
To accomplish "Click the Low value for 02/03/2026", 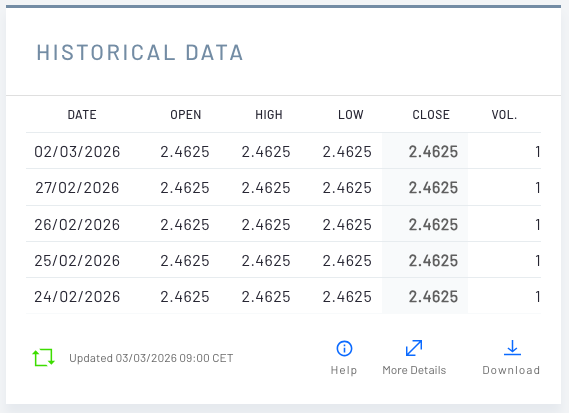I will (x=347, y=152).
